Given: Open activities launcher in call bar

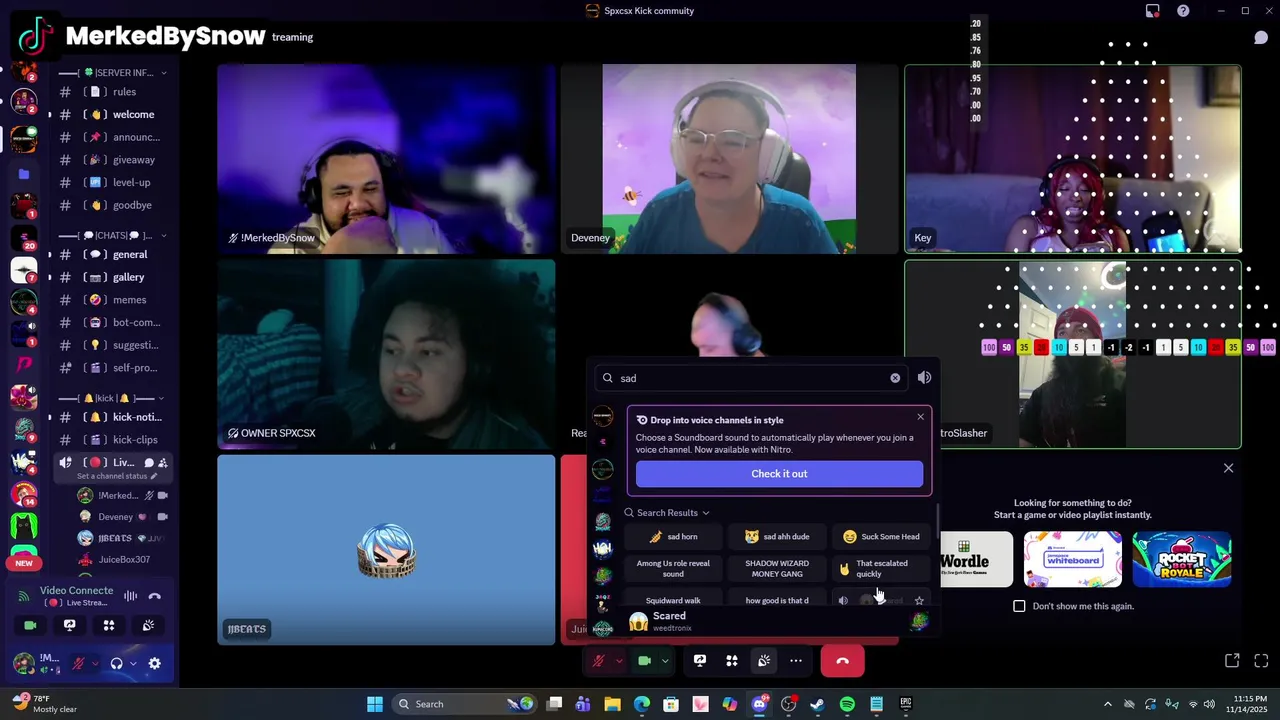Looking at the screenshot, I should (732, 661).
